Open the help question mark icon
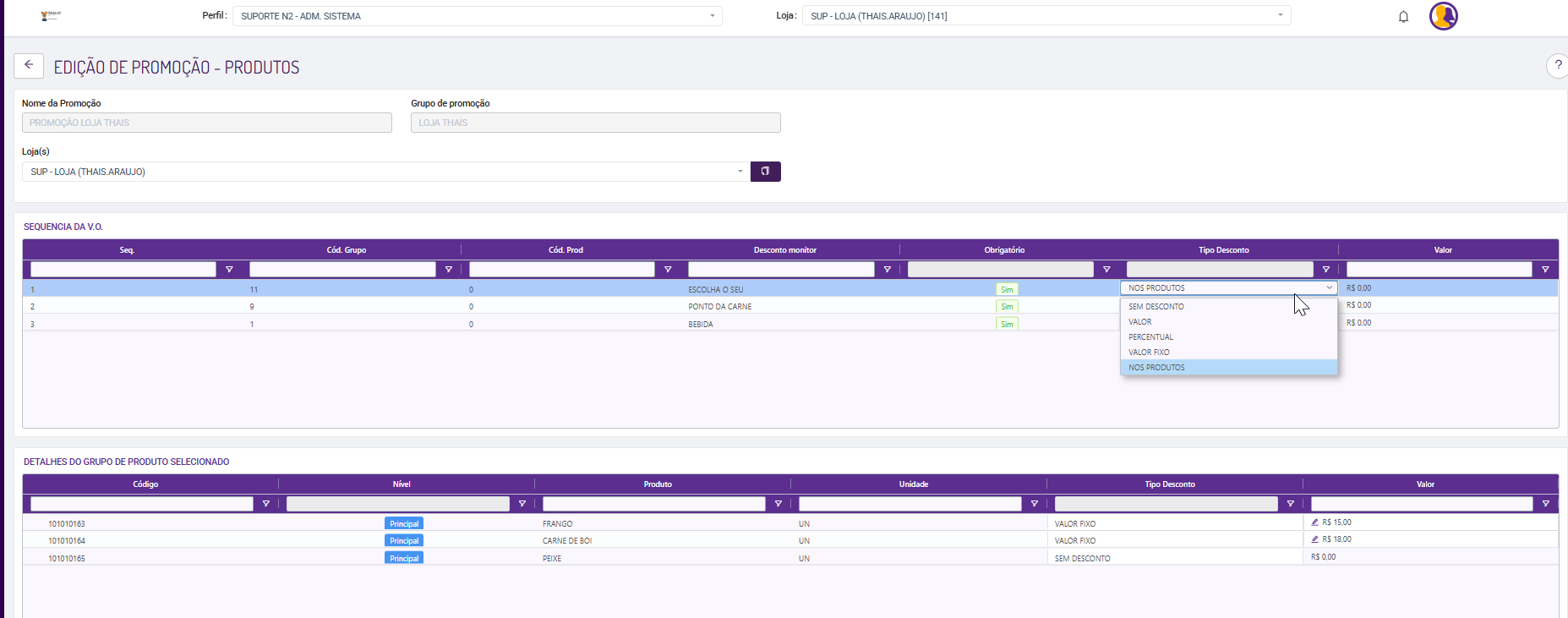Image resolution: width=1568 pixels, height=618 pixels. click(1558, 65)
